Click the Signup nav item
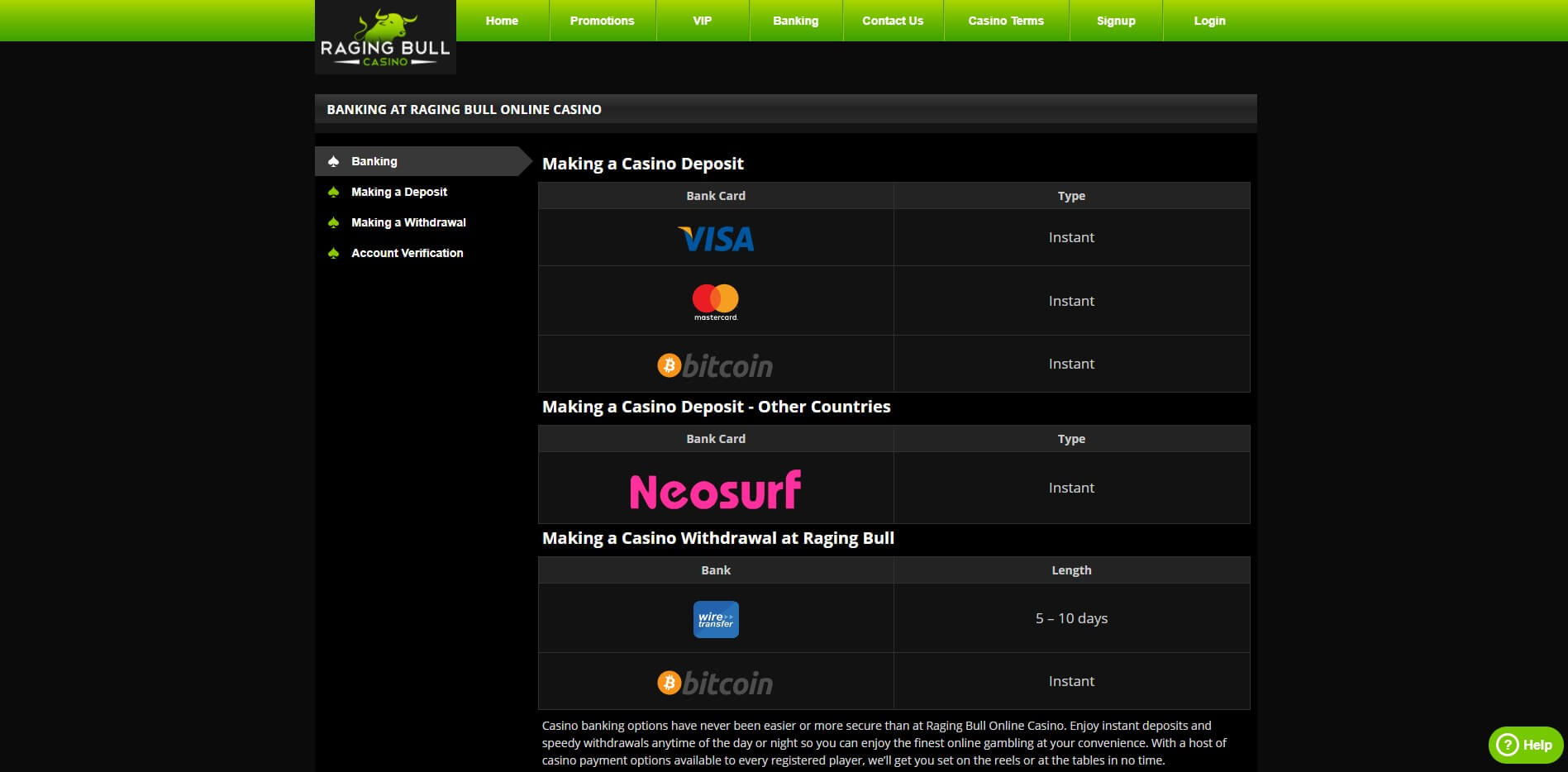Screen dimensions: 1568x772 click(1116, 21)
